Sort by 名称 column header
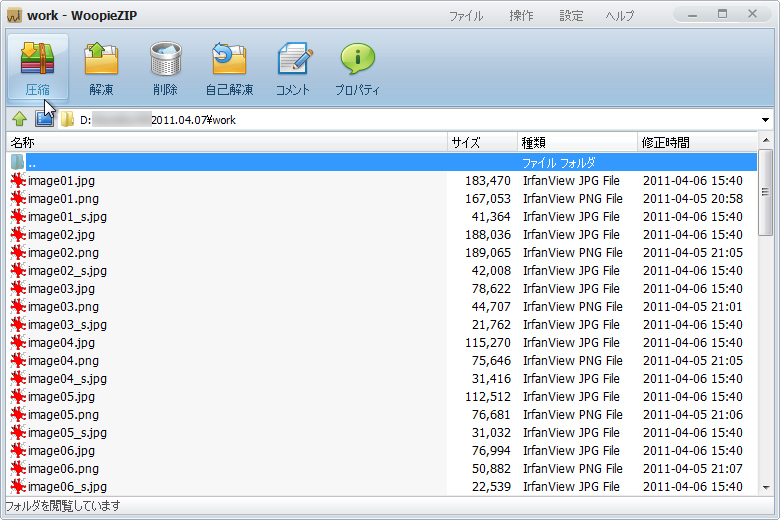Screen dimensions: 780x520 pos(227,143)
